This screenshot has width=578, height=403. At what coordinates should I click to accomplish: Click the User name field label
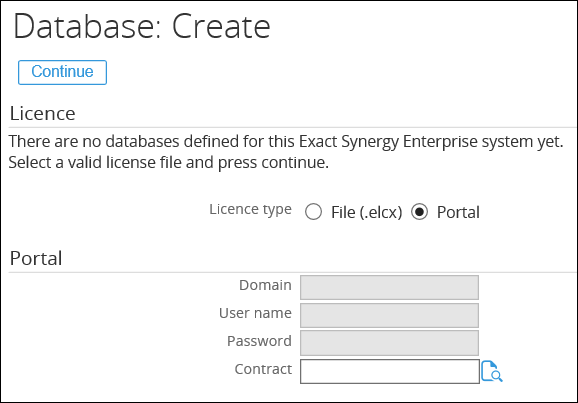click(255, 313)
